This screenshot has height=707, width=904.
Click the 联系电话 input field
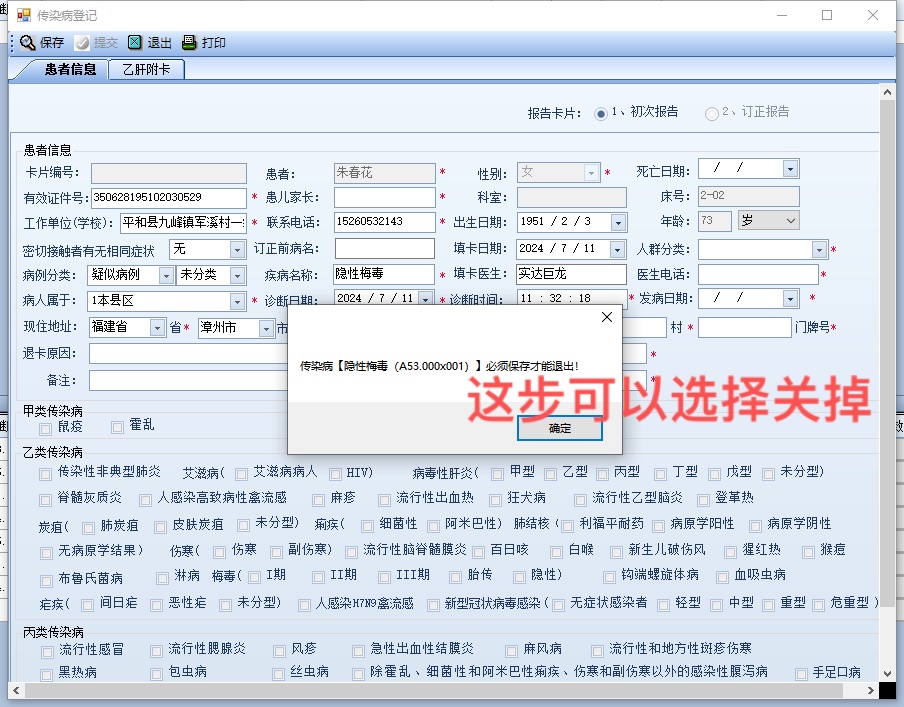pyautogui.click(x=385, y=222)
